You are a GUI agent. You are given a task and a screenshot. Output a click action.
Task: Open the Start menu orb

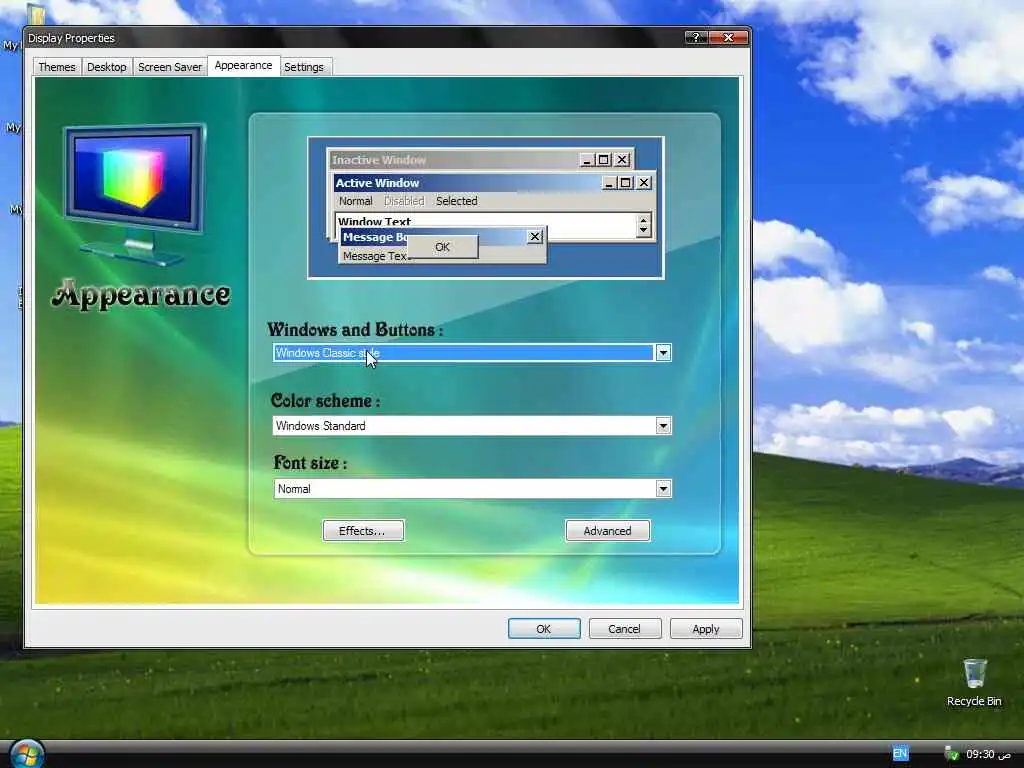[26, 754]
